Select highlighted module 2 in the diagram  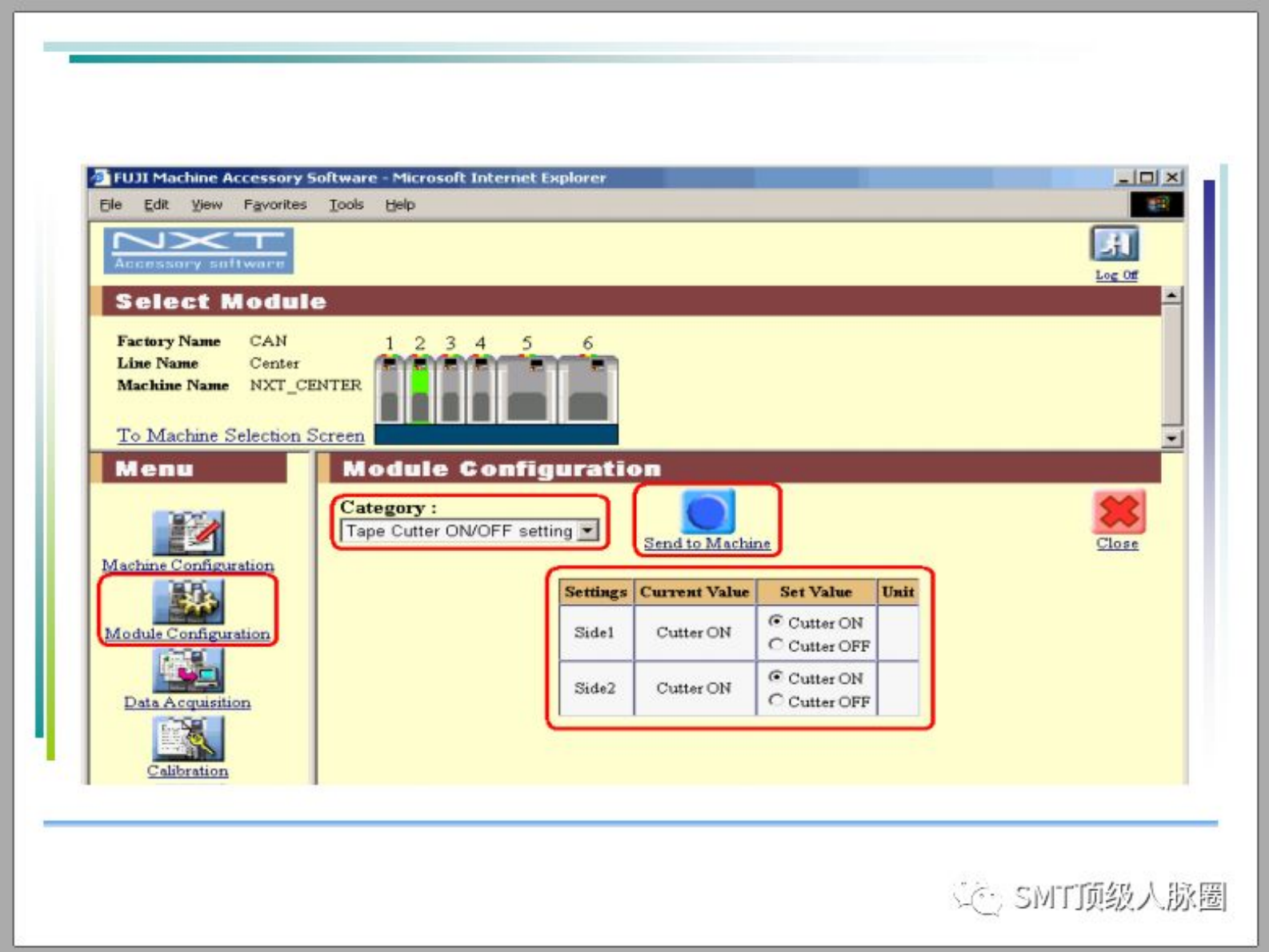coord(419,390)
